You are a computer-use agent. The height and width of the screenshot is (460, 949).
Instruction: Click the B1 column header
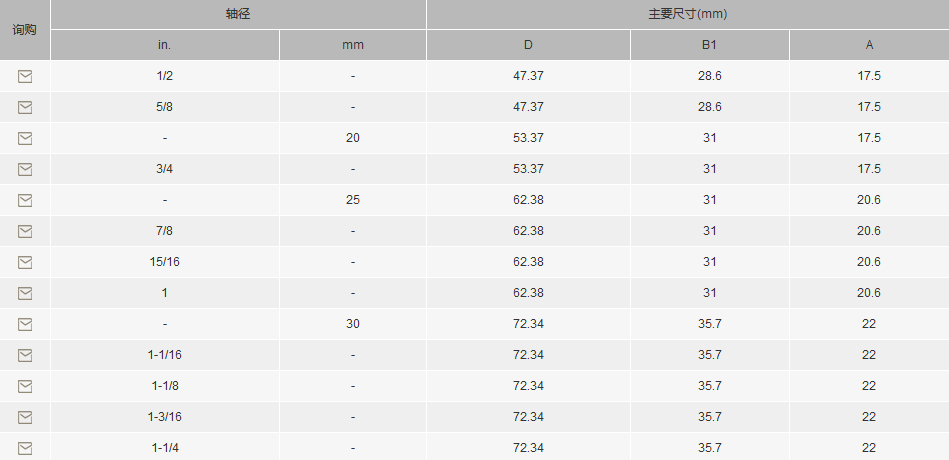tap(710, 45)
